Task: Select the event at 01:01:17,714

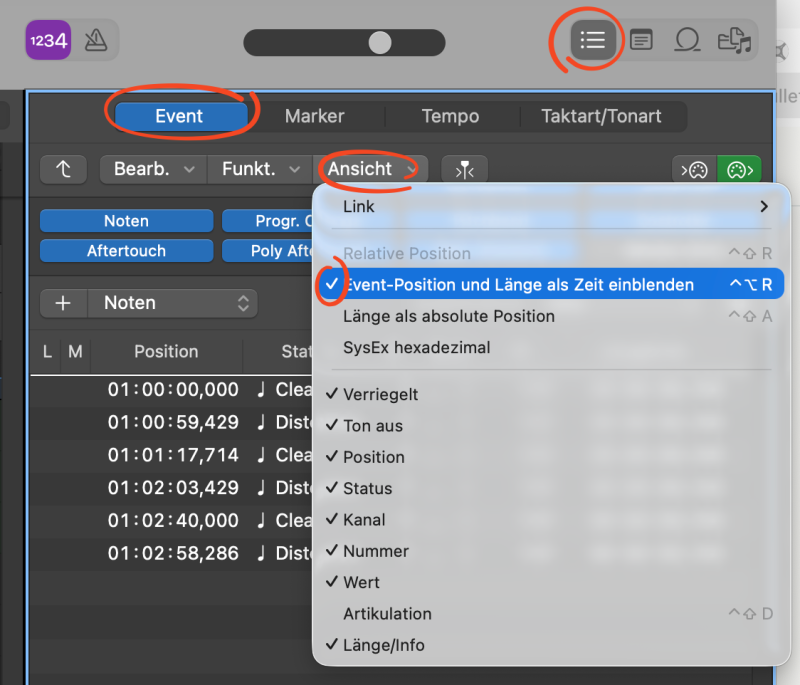Action: click(173, 455)
